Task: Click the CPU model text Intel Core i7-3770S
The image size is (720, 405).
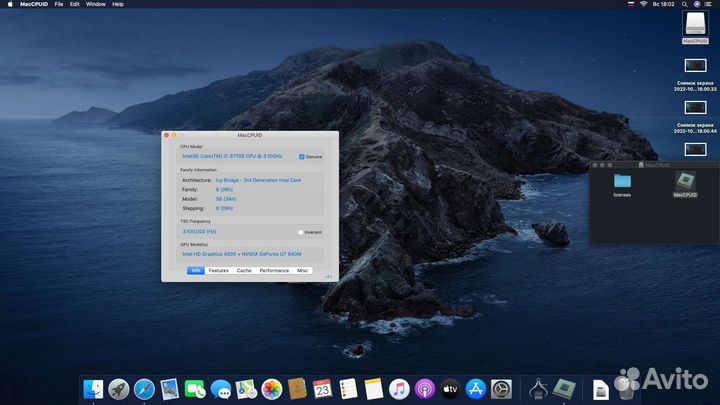Action: pyautogui.click(x=232, y=156)
